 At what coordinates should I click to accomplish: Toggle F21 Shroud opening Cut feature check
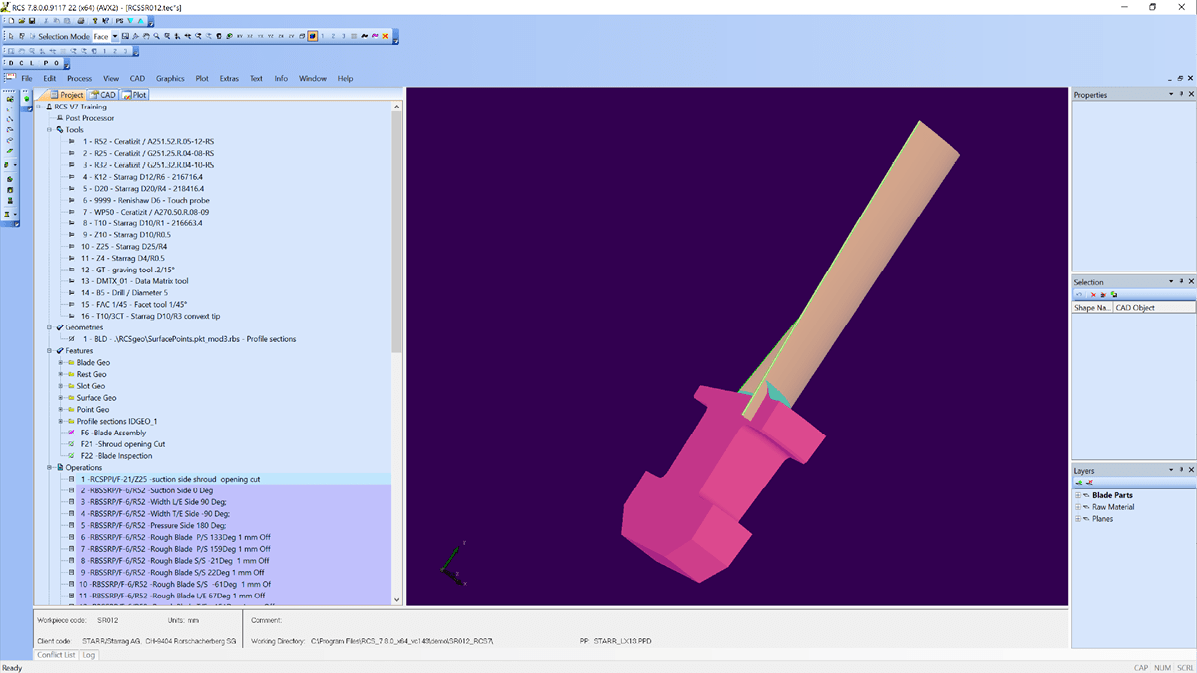tap(71, 444)
